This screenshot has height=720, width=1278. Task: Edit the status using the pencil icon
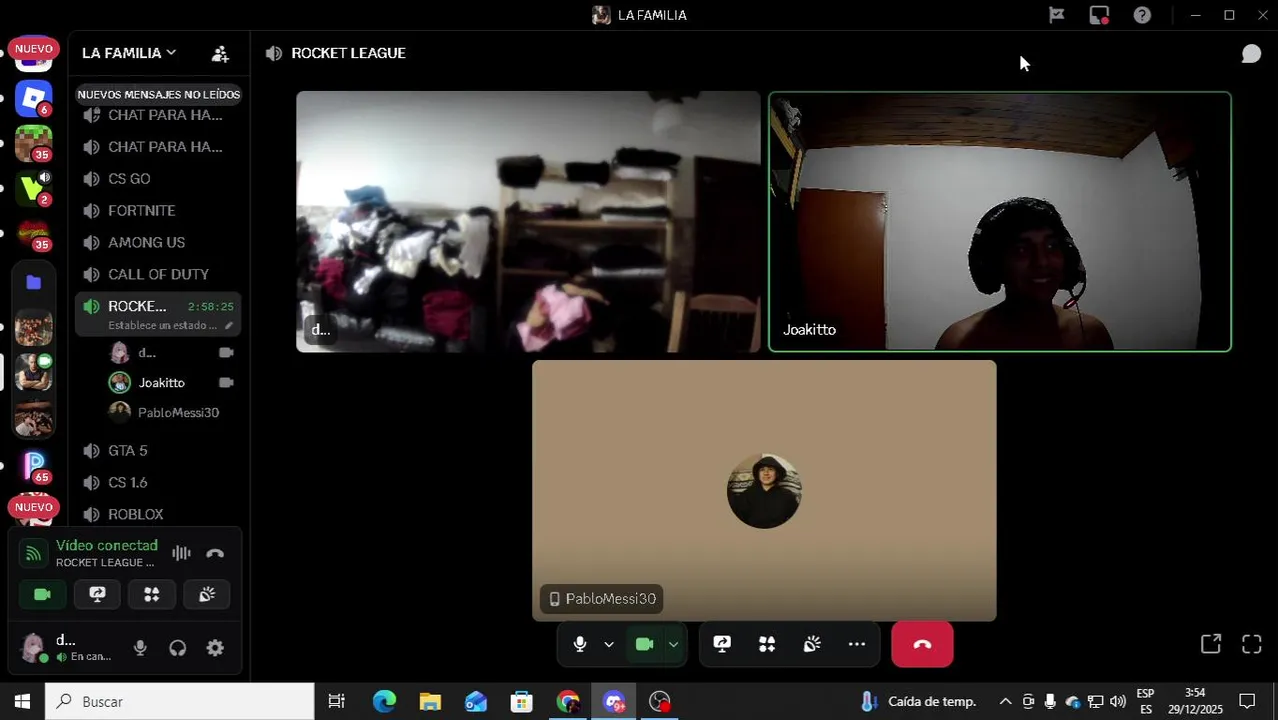click(x=228, y=325)
